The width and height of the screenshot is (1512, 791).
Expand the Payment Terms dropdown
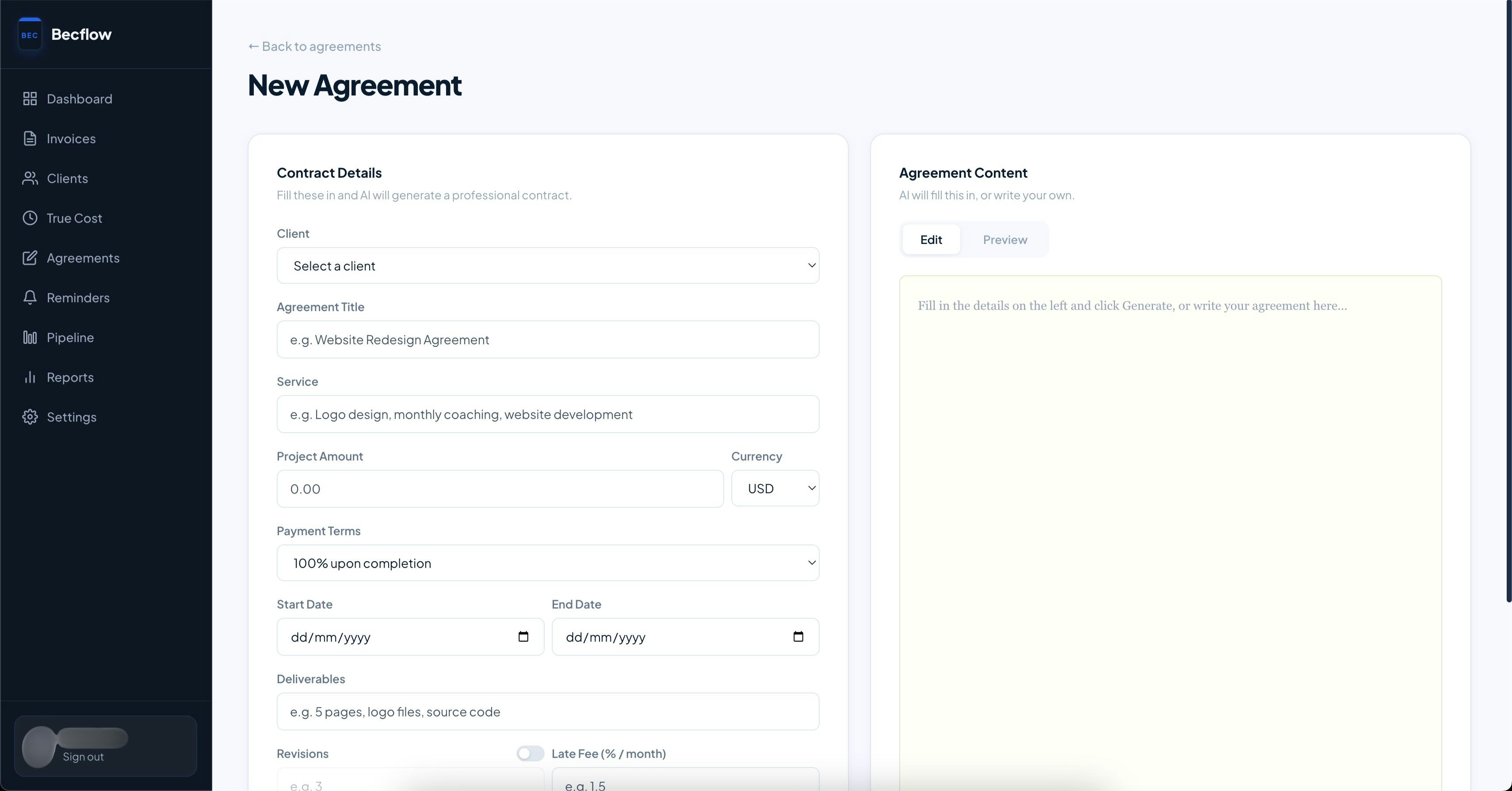coord(548,563)
